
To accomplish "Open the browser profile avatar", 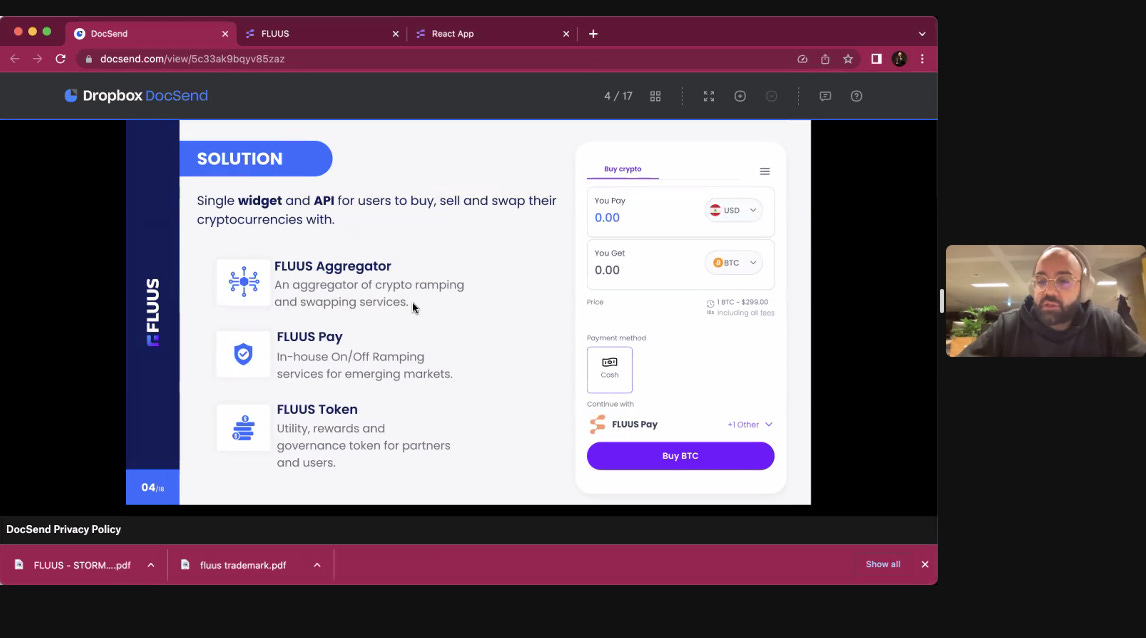I will 899,58.
